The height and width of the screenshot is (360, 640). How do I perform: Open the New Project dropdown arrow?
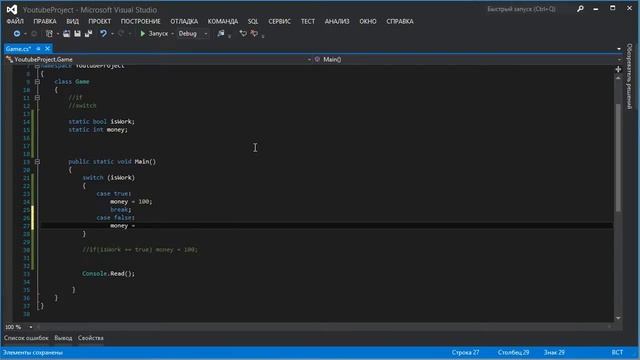coord(58,34)
